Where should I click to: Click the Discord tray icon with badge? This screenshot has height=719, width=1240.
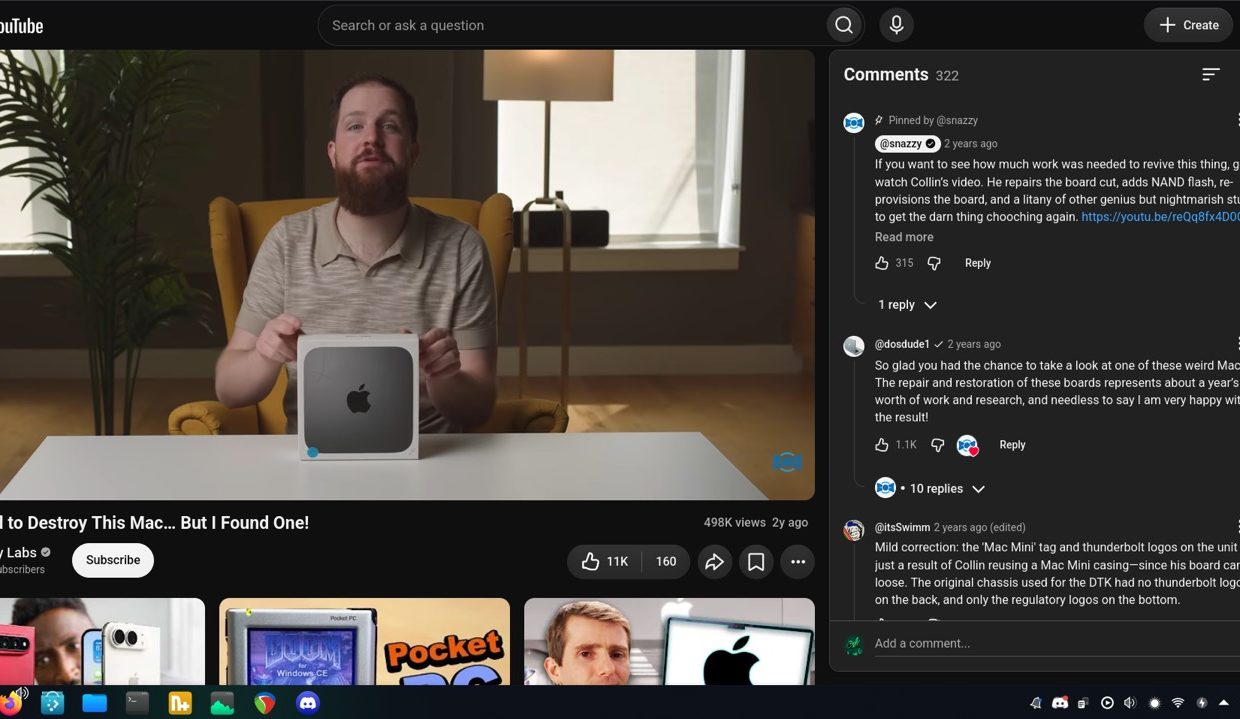[1060, 703]
